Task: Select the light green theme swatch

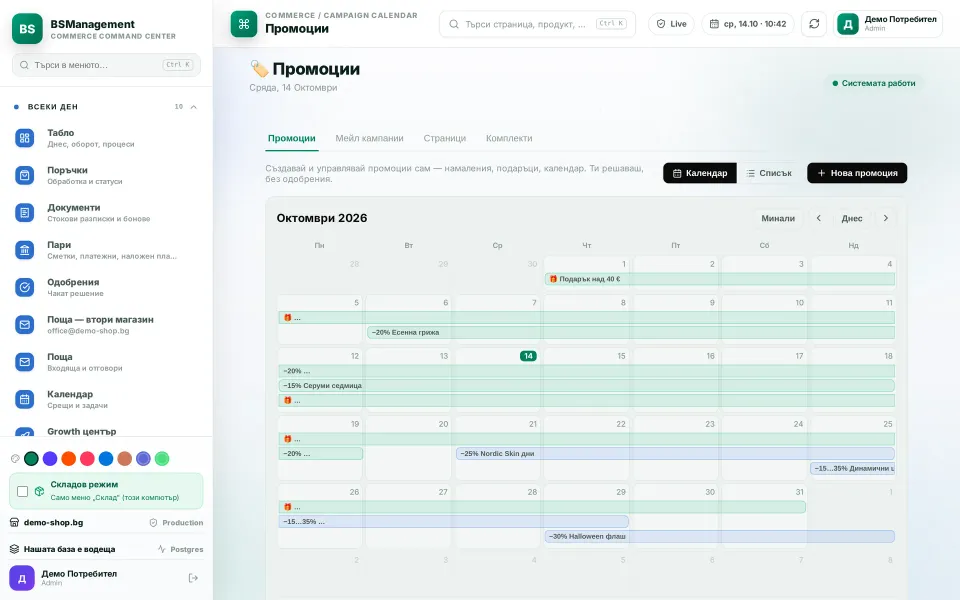Action: click(x=162, y=459)
